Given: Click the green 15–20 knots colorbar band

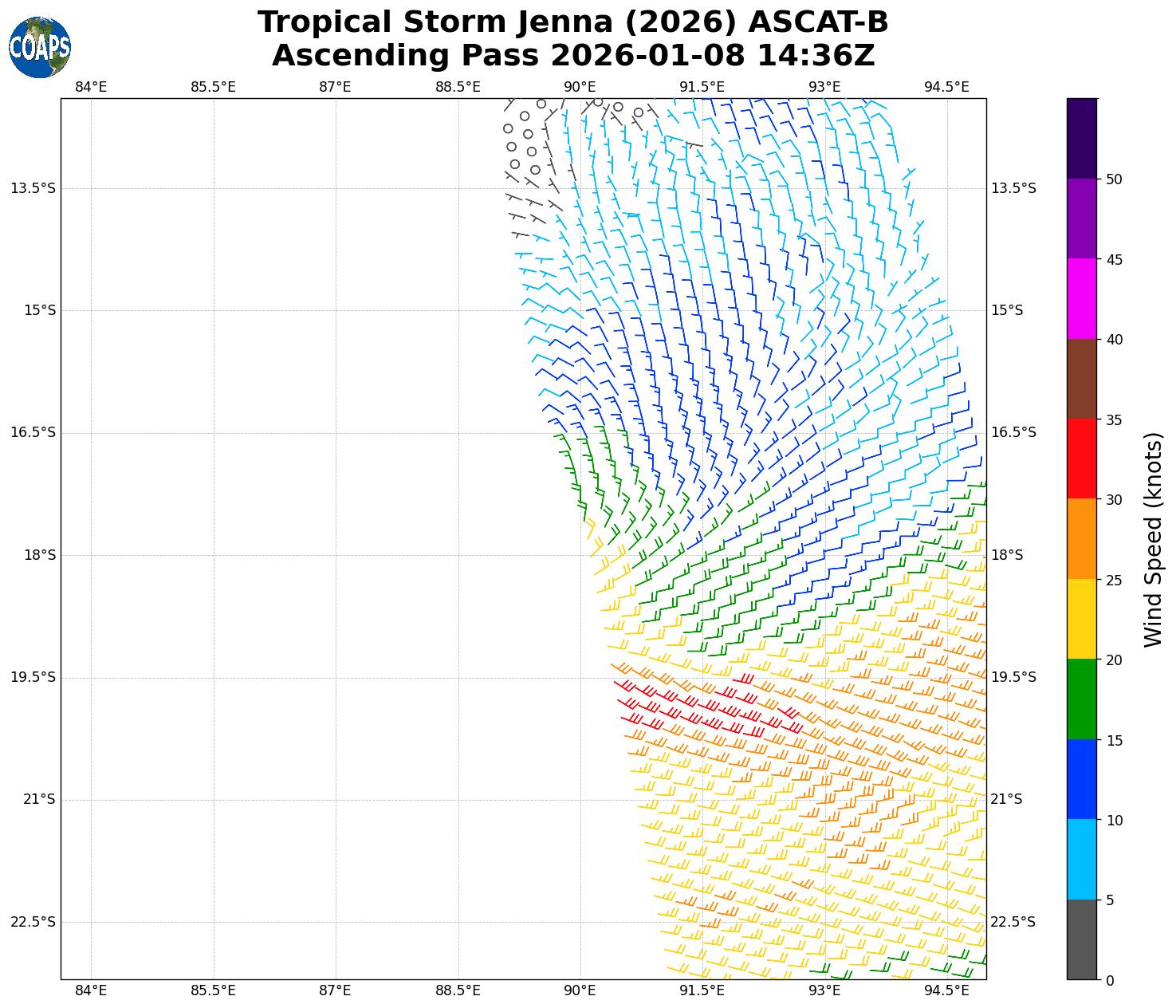Looking at the screenshot, I should [1082, 699].
